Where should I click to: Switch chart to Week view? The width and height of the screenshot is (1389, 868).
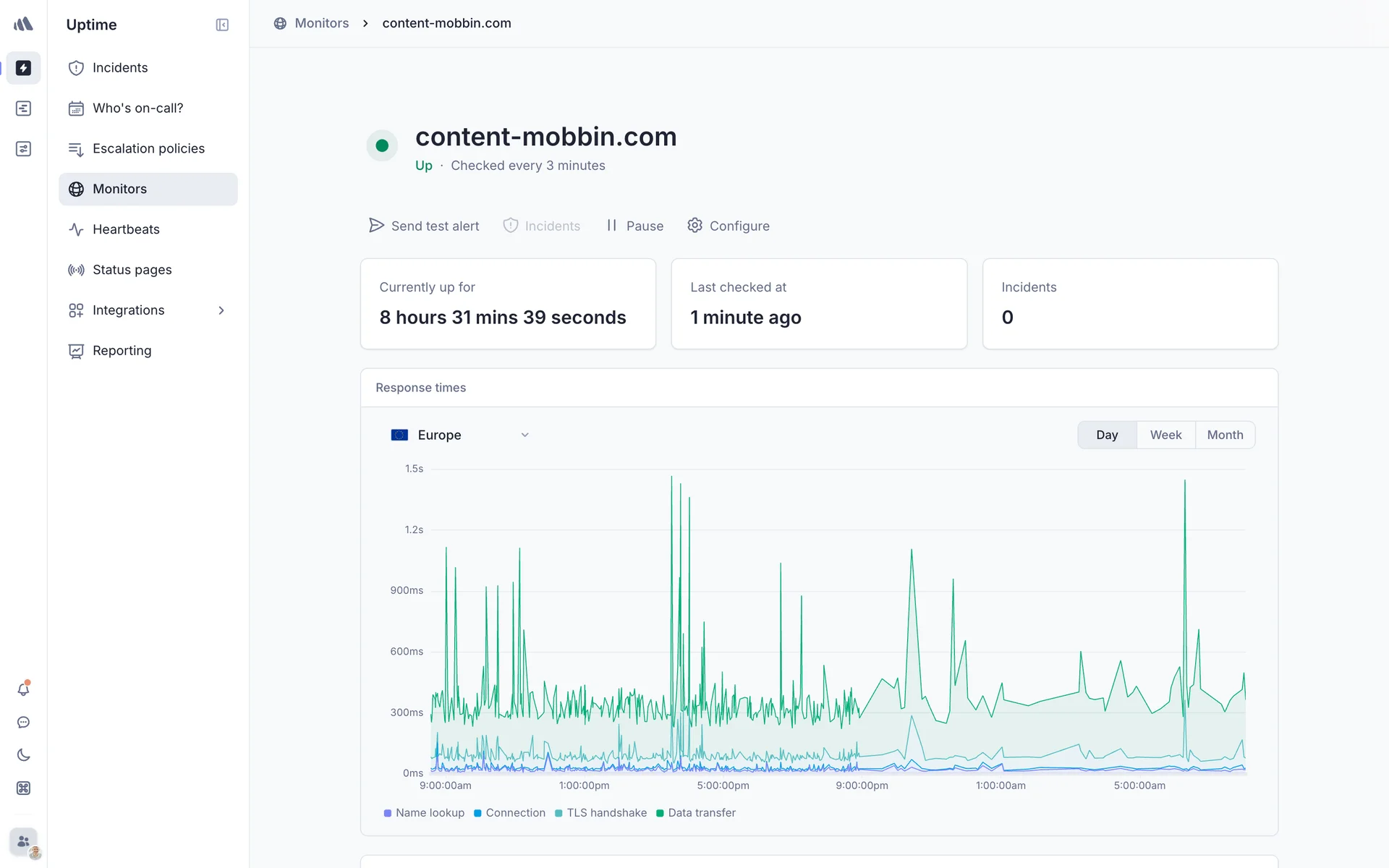point(1165,435)
